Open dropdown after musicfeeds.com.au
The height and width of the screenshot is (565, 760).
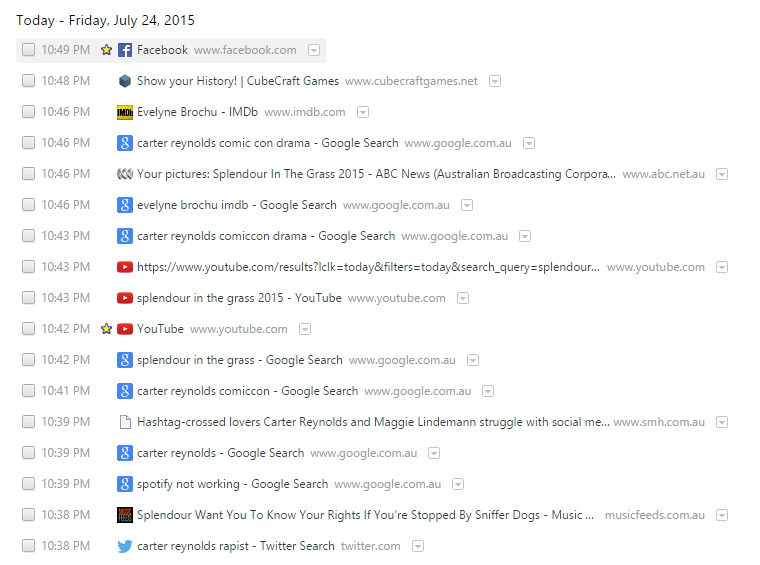tap(722, 516)
